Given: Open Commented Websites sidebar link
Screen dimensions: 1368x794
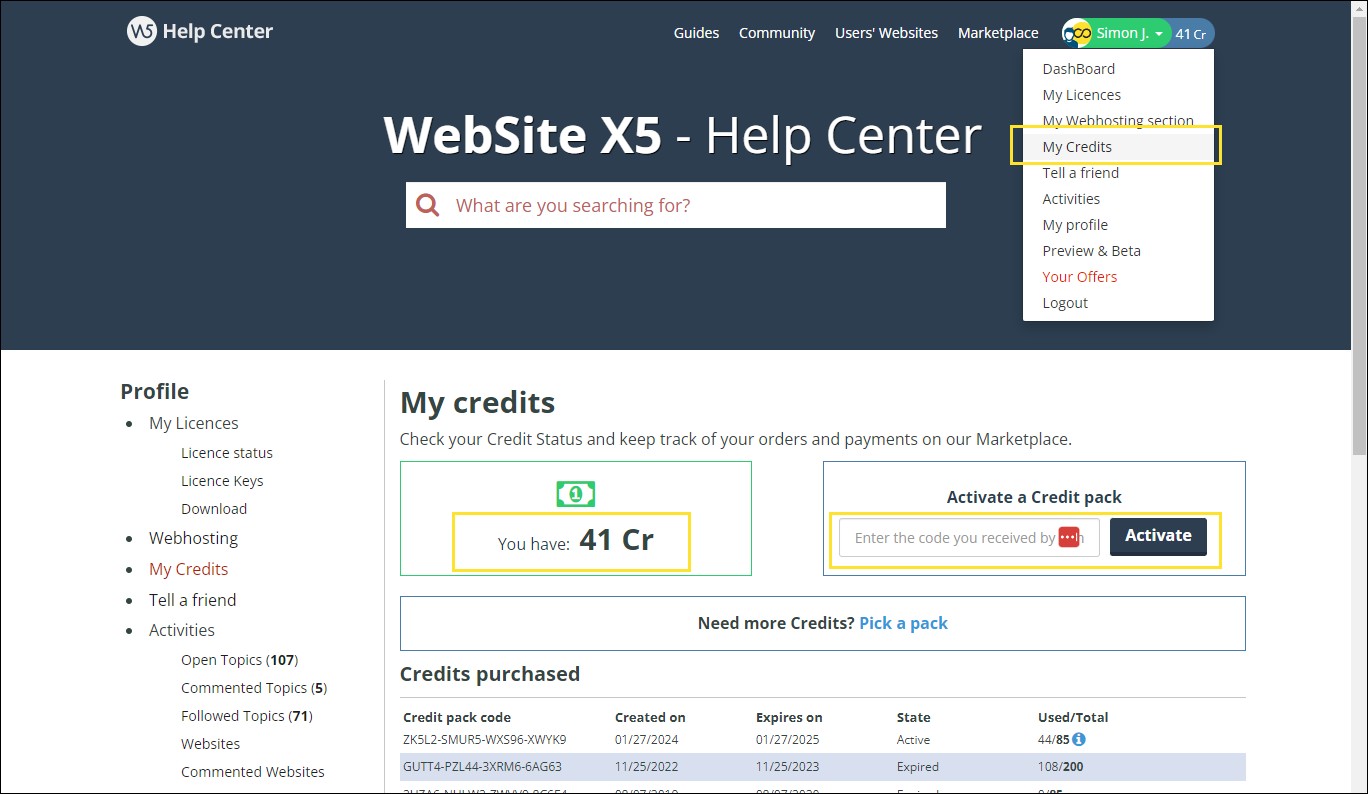Looking at the screenshot, I should [253, 772].
